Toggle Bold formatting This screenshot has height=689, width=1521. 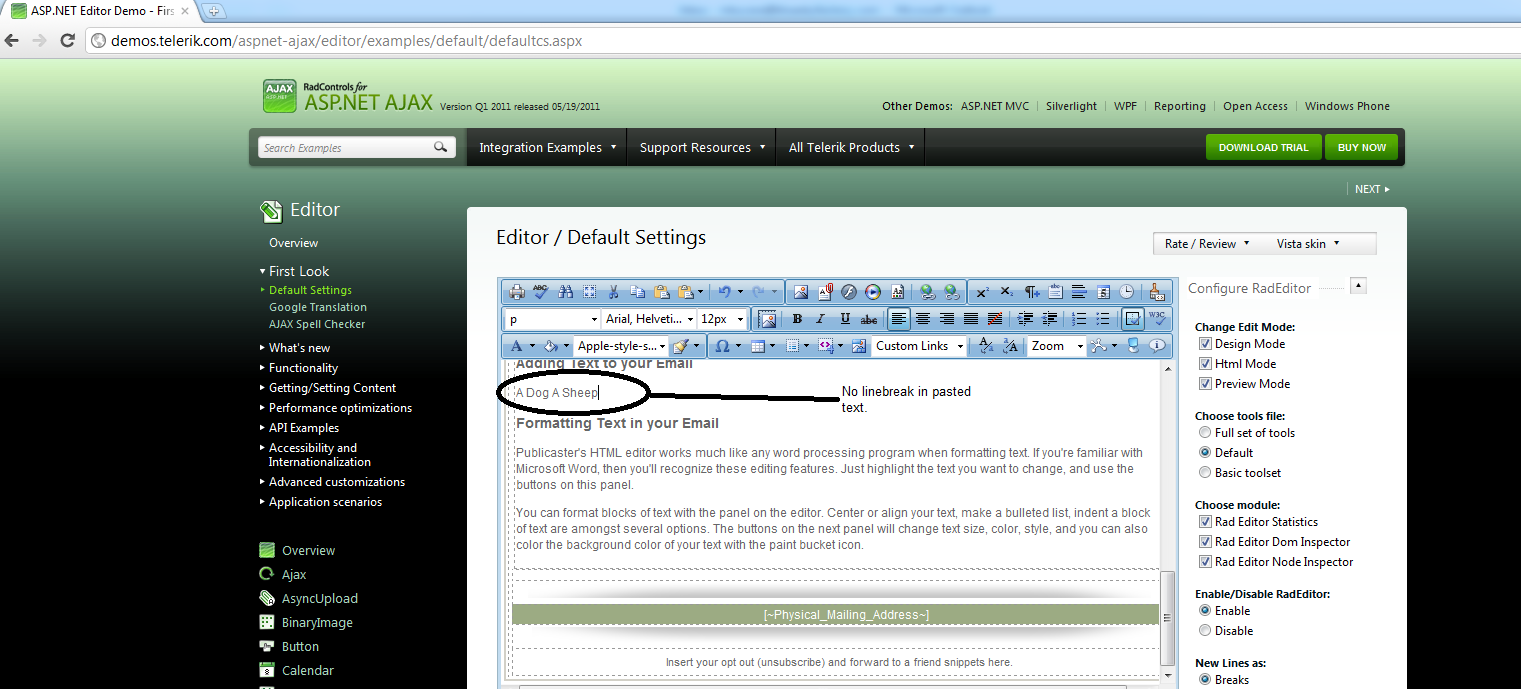[x=797, y=319]
